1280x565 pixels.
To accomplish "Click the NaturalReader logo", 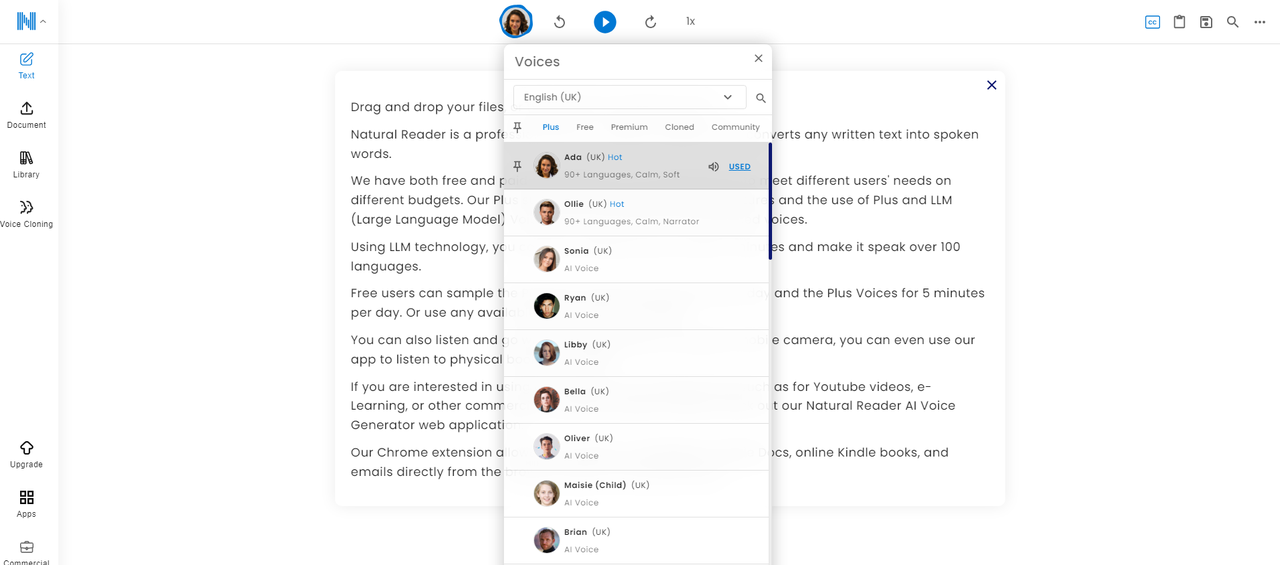I will (26, 21).
